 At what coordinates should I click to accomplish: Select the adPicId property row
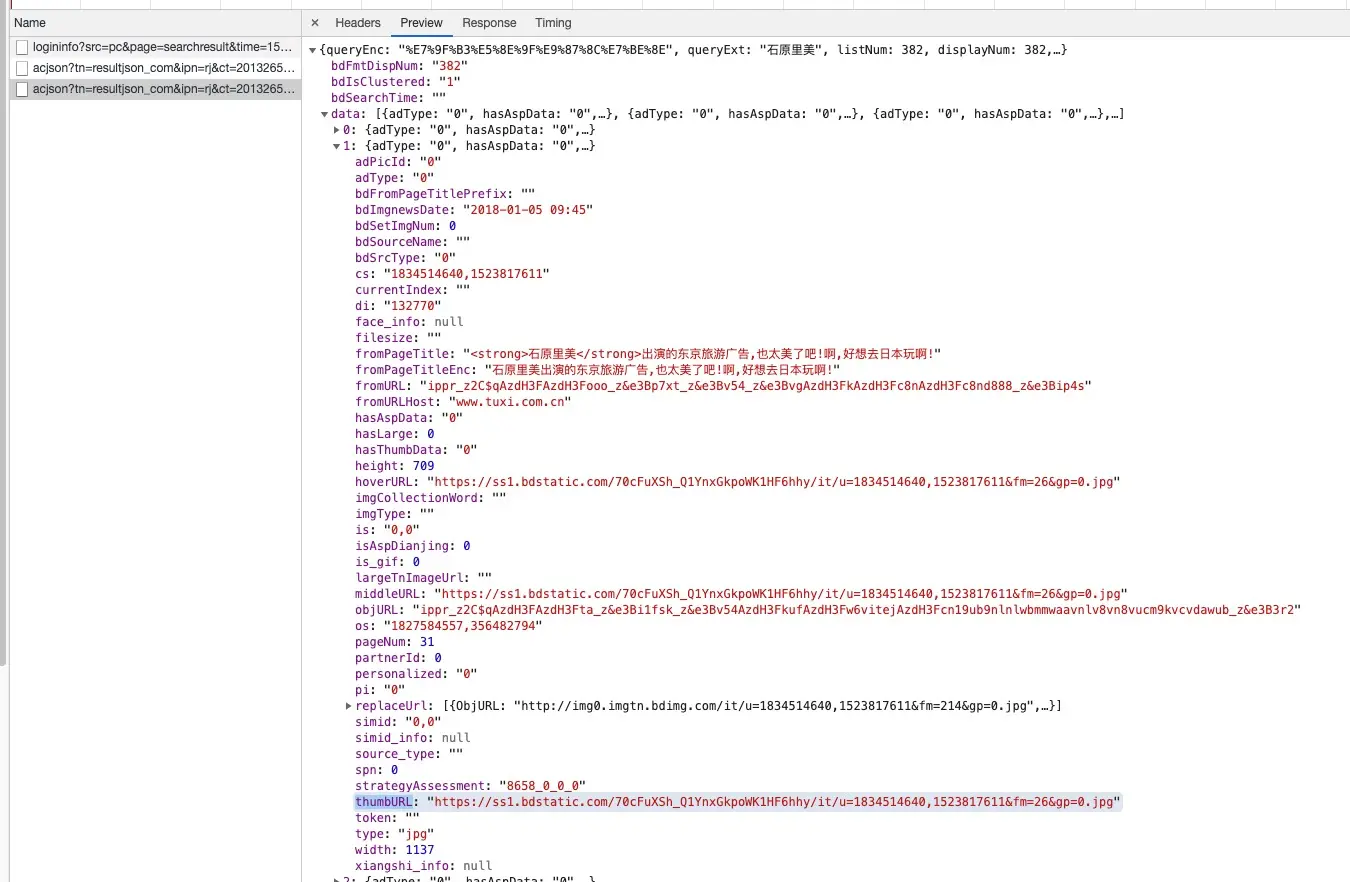pyautogui.click(x=398, y=162)
